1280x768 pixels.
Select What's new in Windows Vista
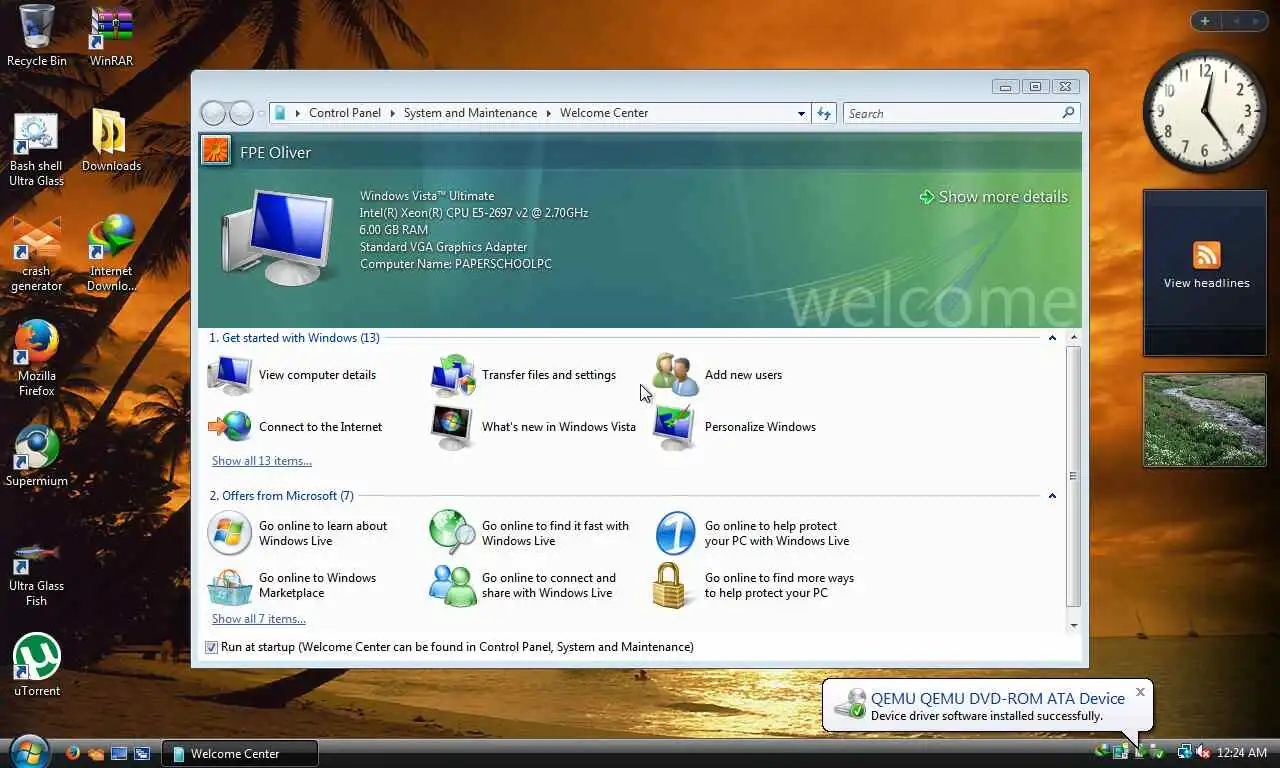pos(533,427)
